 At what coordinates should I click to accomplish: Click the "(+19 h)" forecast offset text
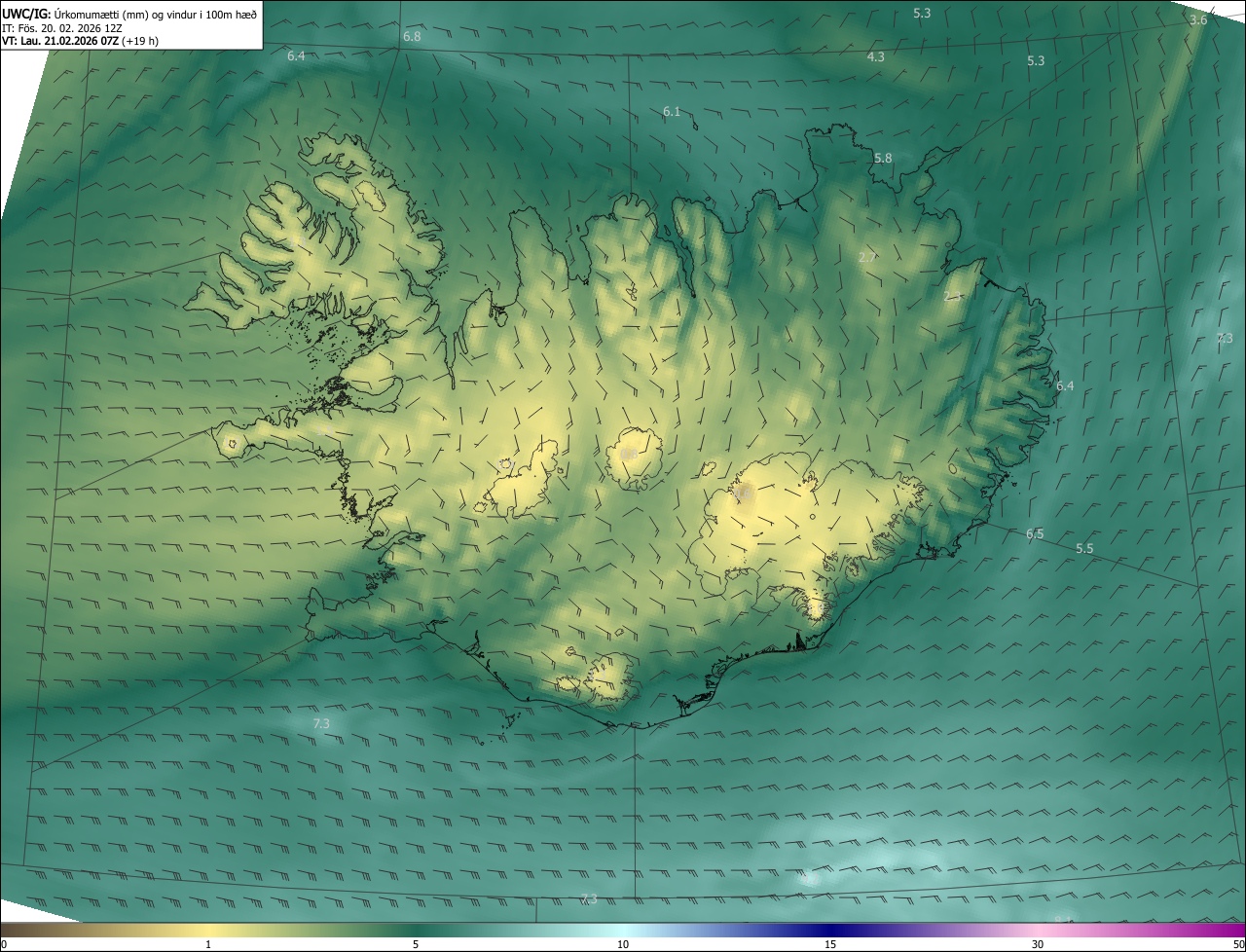click(x=140, y=41)
